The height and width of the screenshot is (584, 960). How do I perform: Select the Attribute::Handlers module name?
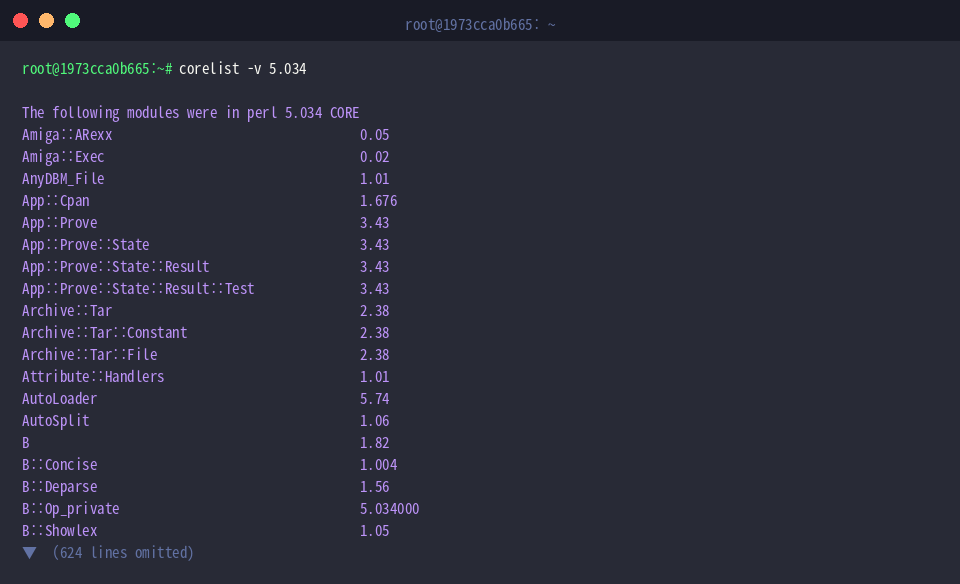[93, 377]
